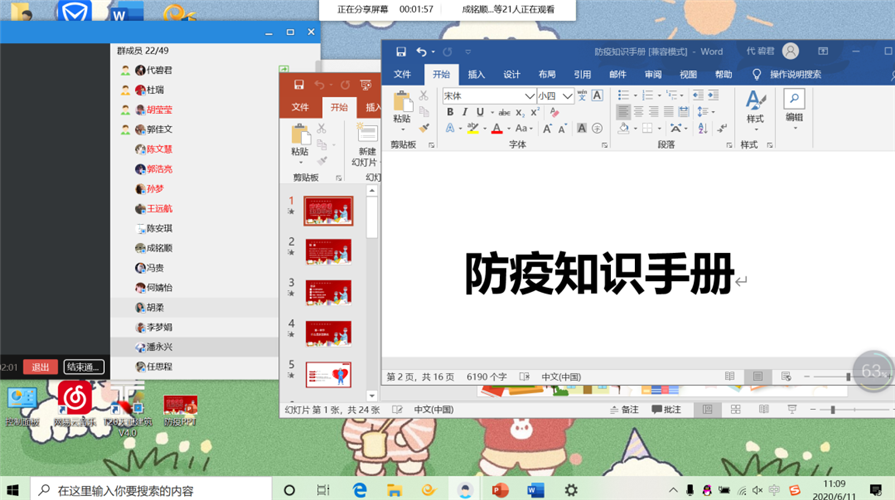
Task: Open NetEase Cloud Music desktop icon
Action: point(74,398)
